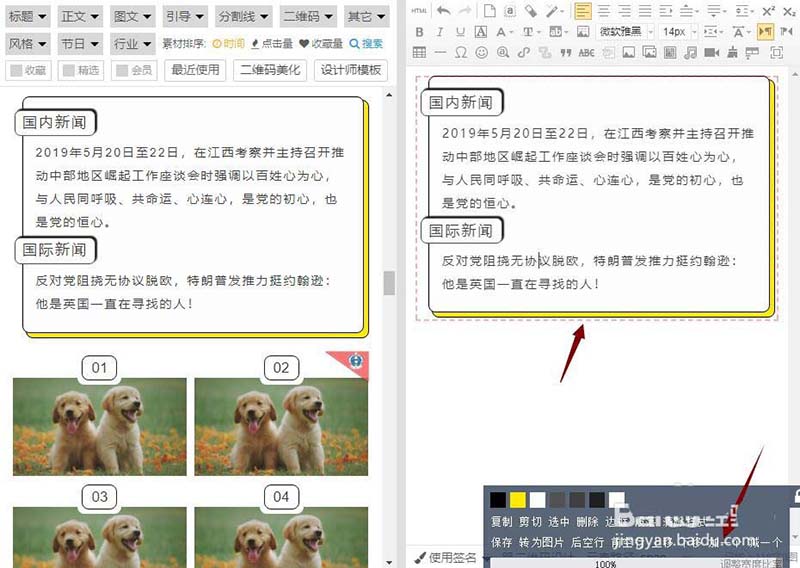Sort materials by 点击量

click(x=272, y=44)
